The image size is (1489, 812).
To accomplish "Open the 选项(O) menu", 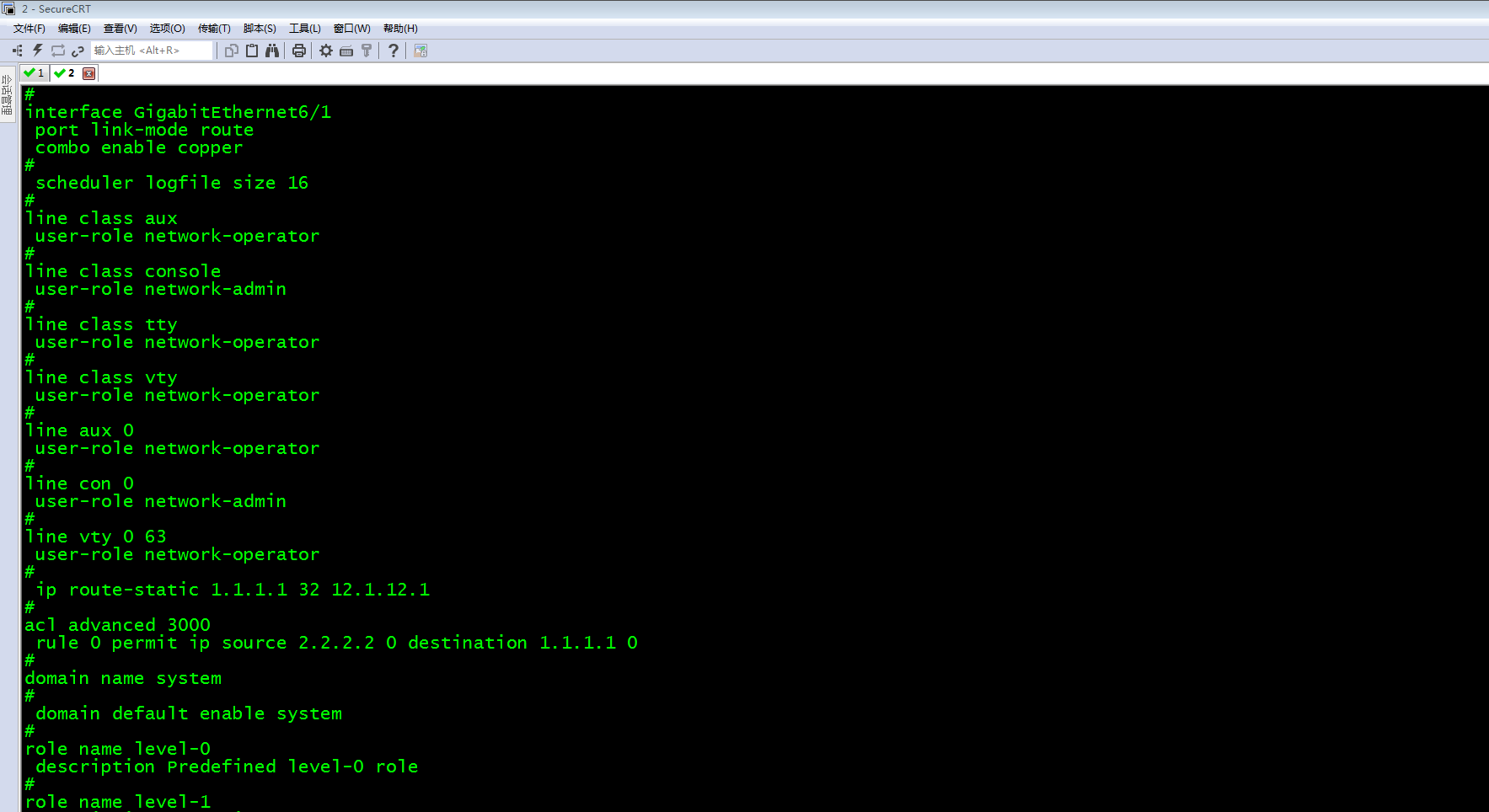I will click(x=167, y=29).
